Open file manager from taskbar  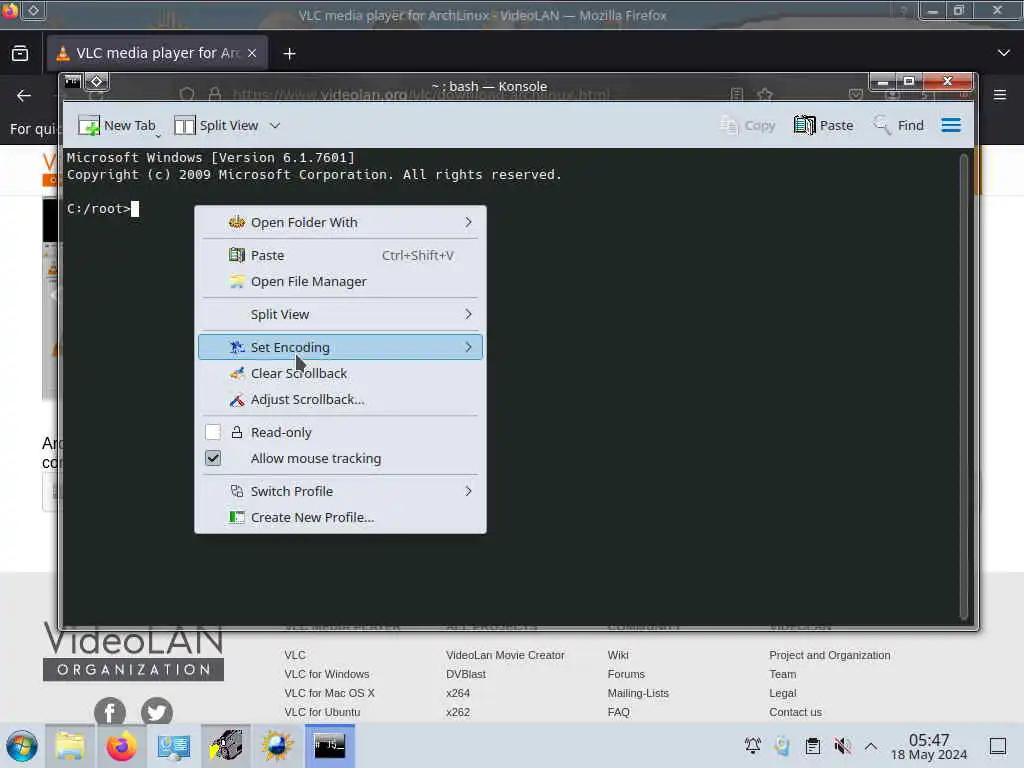[70, 746]
